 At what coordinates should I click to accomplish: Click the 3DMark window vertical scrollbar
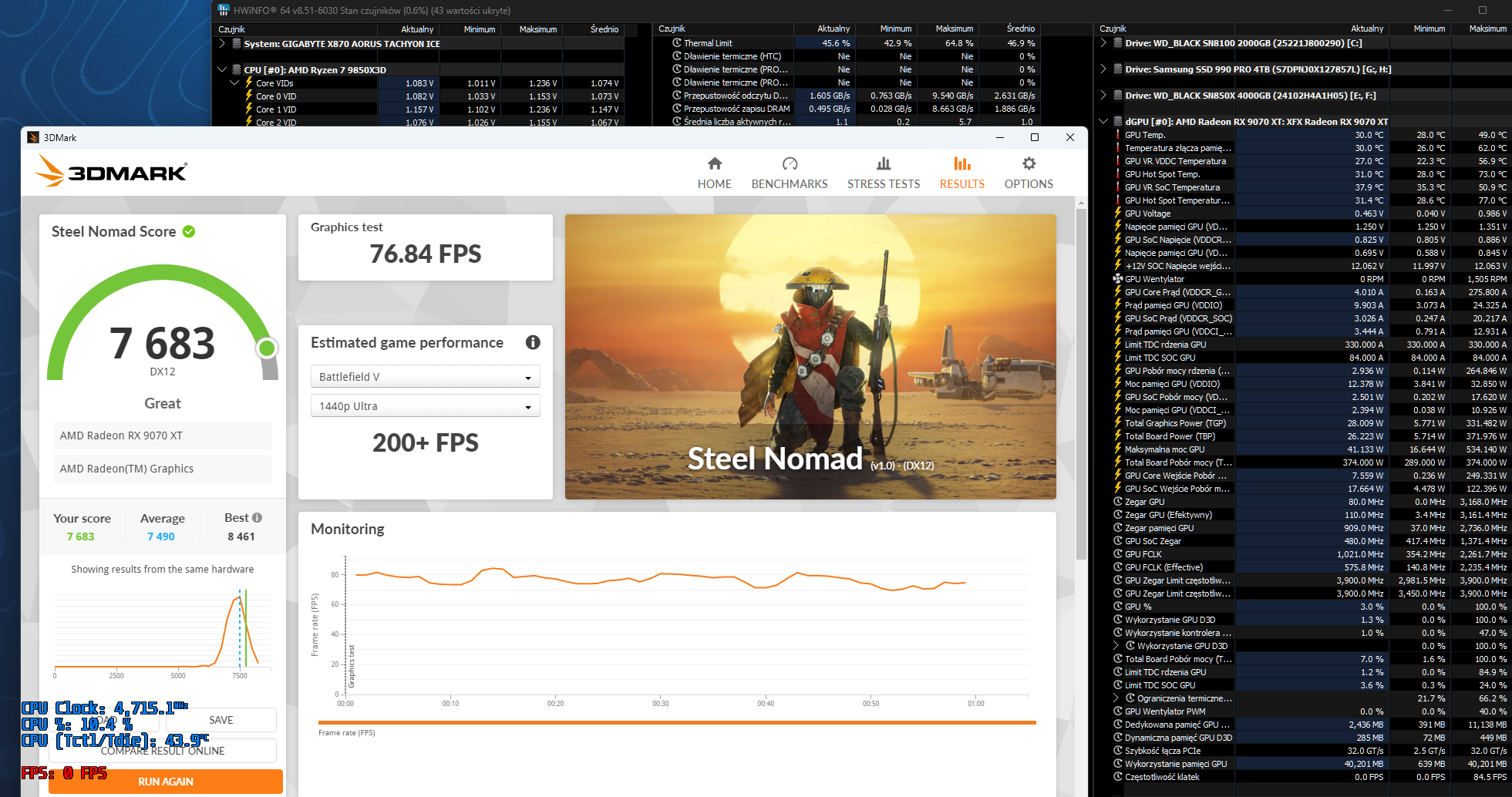point(1081,385)
